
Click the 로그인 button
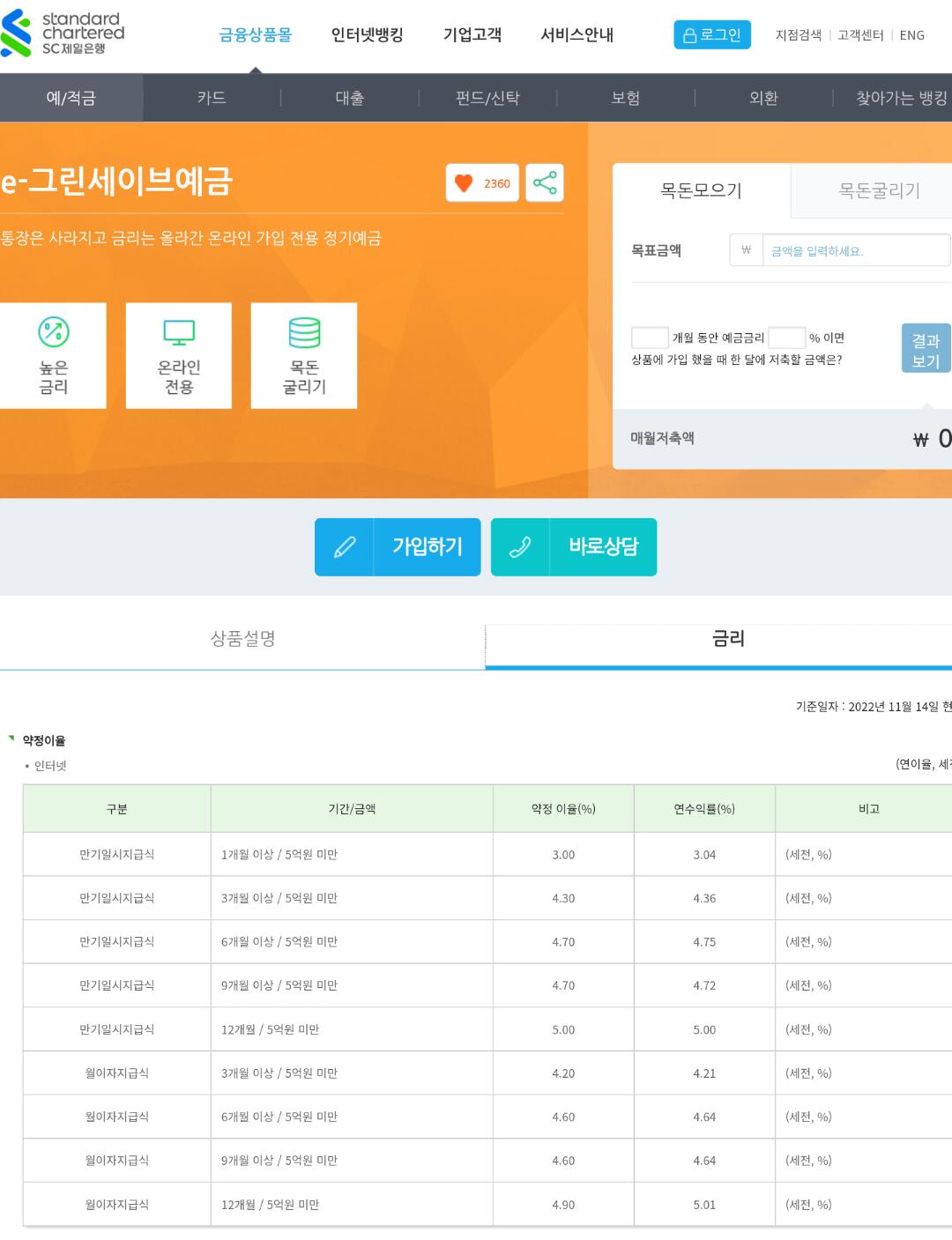tap(712, 34)
